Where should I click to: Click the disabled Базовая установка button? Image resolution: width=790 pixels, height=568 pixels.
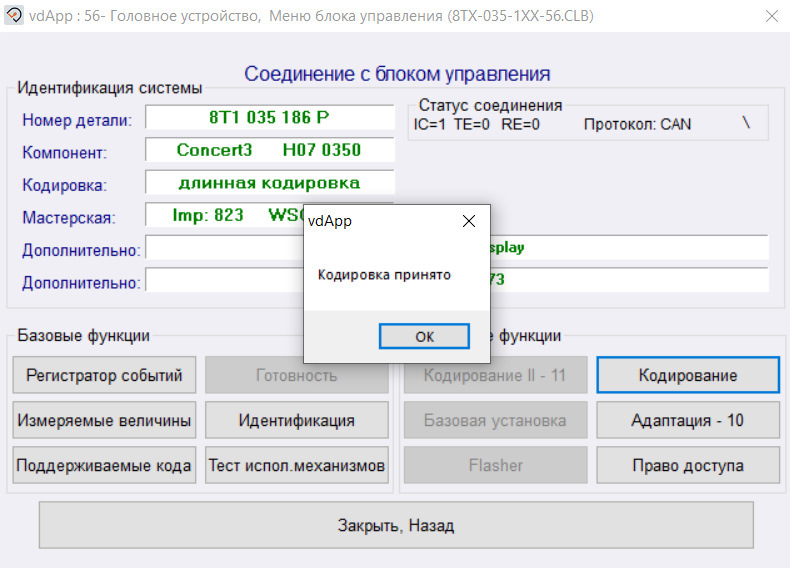[495, 420]
